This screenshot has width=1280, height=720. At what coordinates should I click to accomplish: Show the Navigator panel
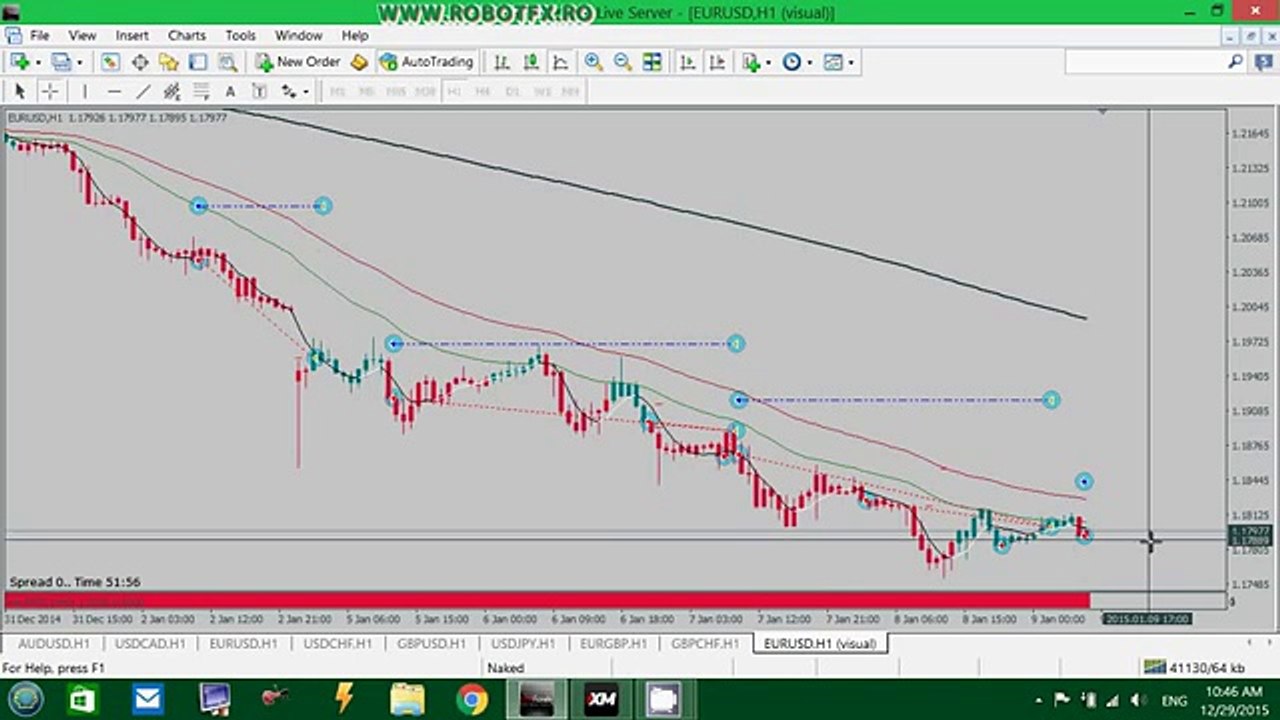click(169, 62)
